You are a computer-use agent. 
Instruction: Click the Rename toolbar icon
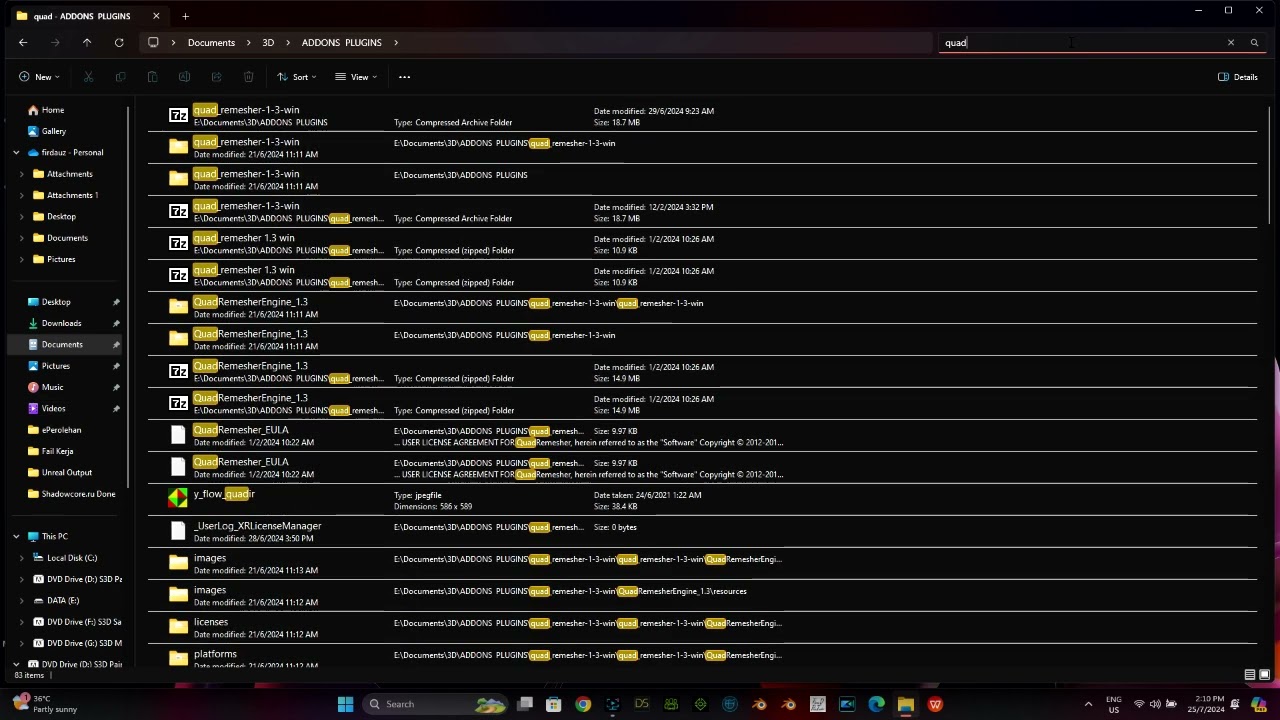pos(184,77)
